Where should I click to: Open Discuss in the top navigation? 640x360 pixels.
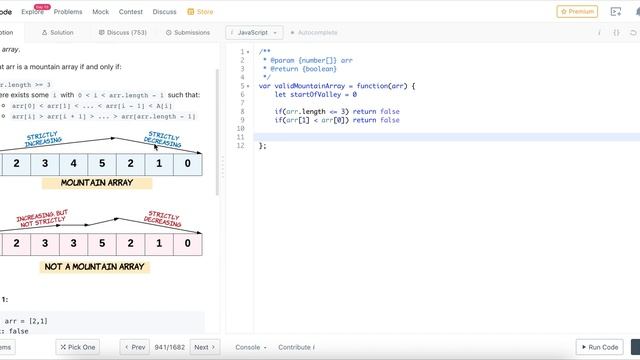coord(164,12)
